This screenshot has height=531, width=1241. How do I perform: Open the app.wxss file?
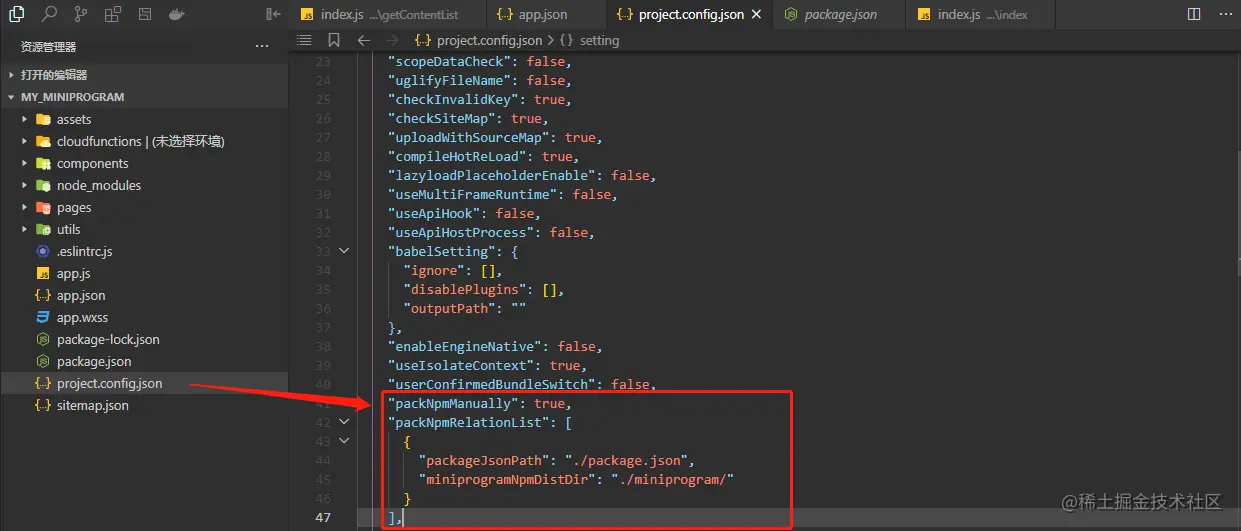144,317
